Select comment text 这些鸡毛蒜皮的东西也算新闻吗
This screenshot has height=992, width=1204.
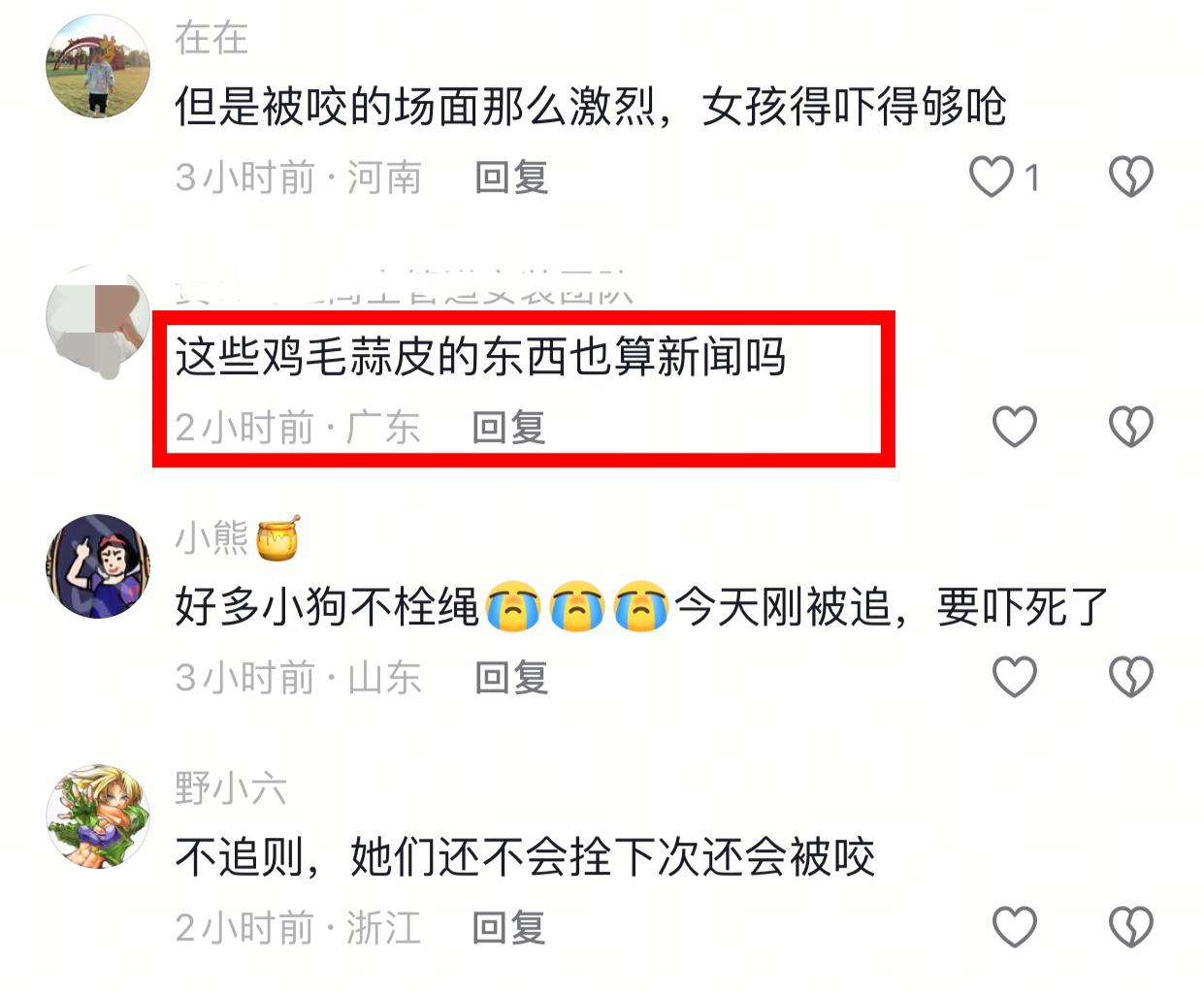click(x=480, y=357)
